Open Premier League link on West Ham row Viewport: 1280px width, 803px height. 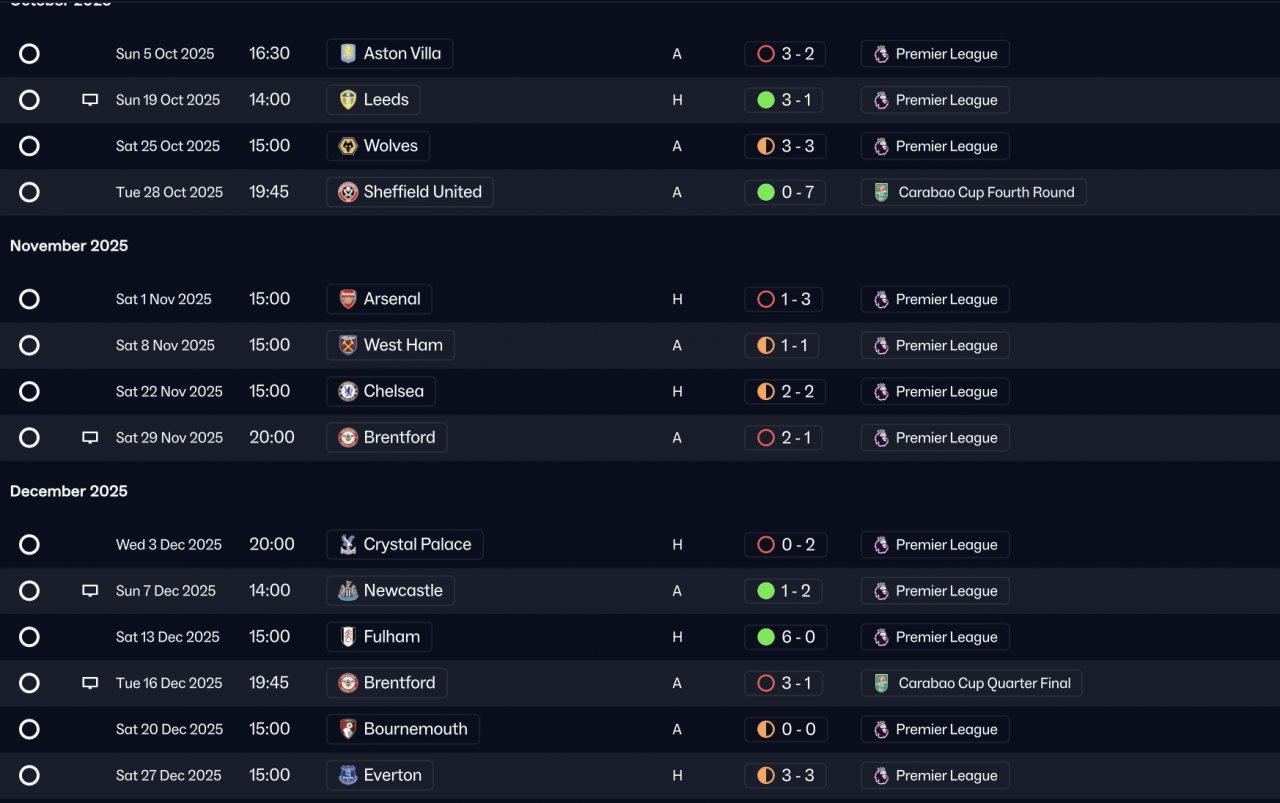click(935, 346)
